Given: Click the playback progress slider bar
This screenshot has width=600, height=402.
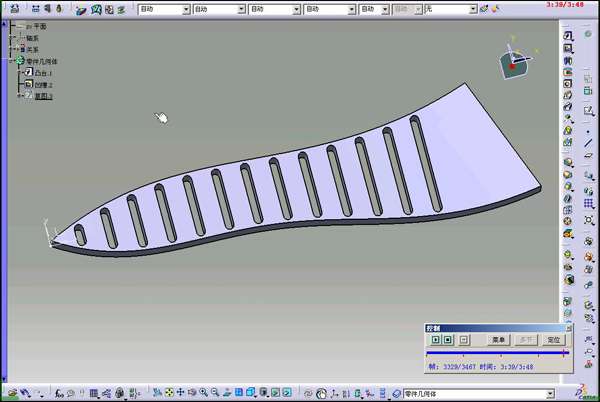Looking at the screenshot, I should (496, 353).
